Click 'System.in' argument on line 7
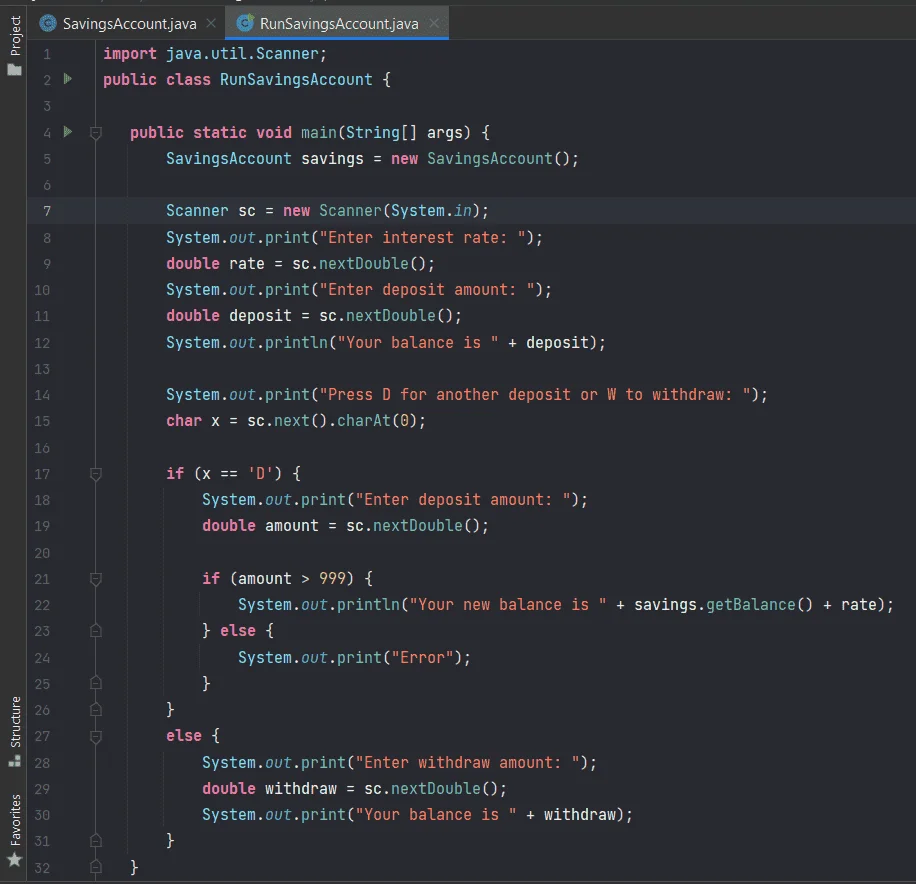Viewport: 916px width, 884px height. (x=431, y=210)
